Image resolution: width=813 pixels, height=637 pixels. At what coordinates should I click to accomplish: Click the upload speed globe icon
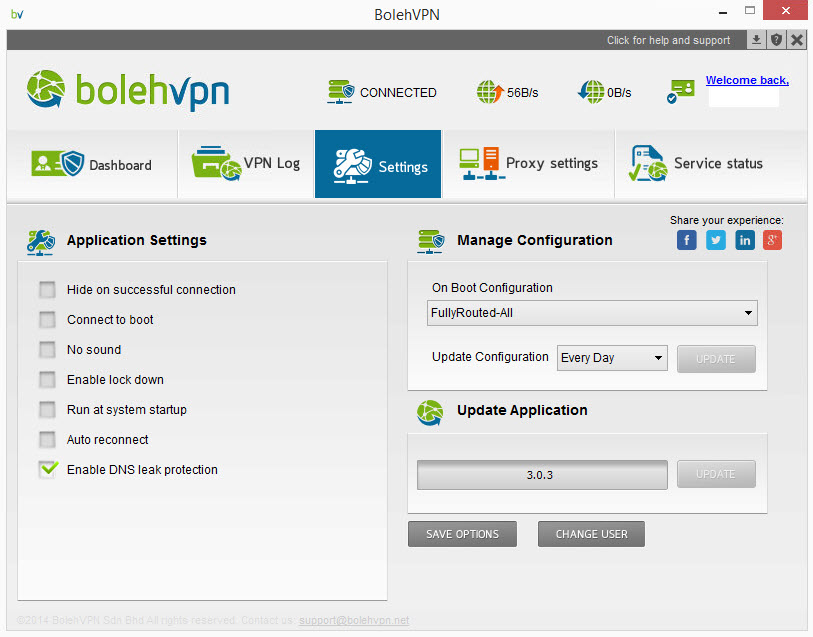(490, 92)
